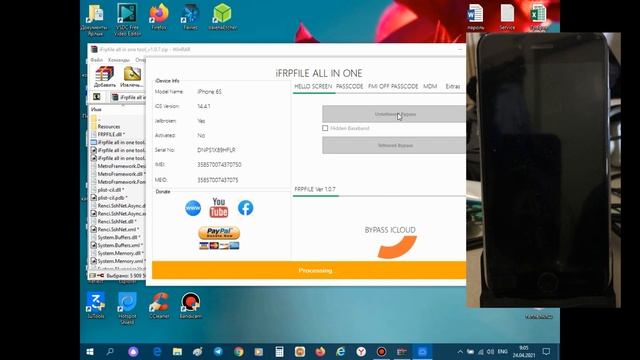Open WinRAR Файл menu

click(x=97, y=60)
